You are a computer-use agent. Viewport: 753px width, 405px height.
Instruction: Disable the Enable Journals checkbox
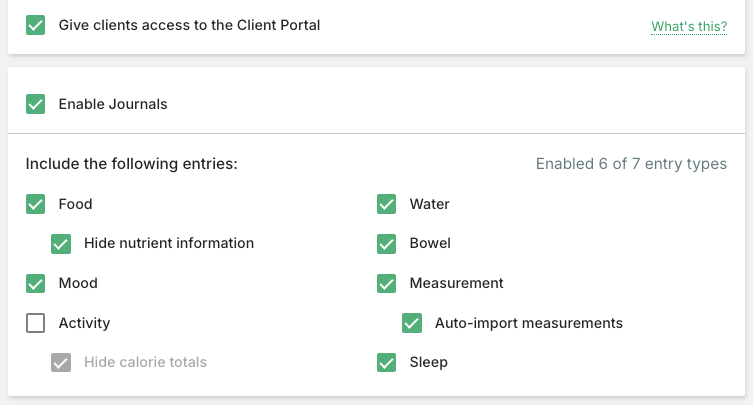tap(36, 104)
